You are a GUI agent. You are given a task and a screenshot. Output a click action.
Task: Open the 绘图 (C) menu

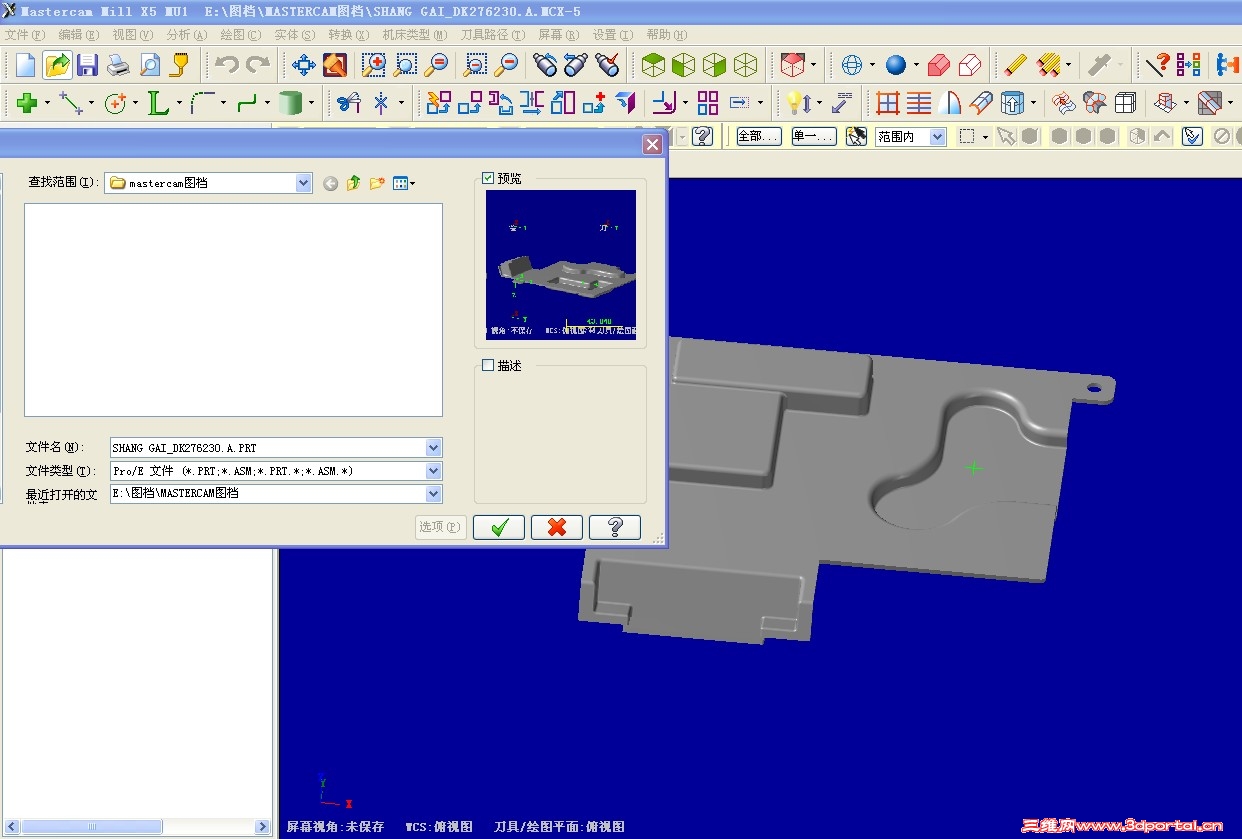pos(241,34)
